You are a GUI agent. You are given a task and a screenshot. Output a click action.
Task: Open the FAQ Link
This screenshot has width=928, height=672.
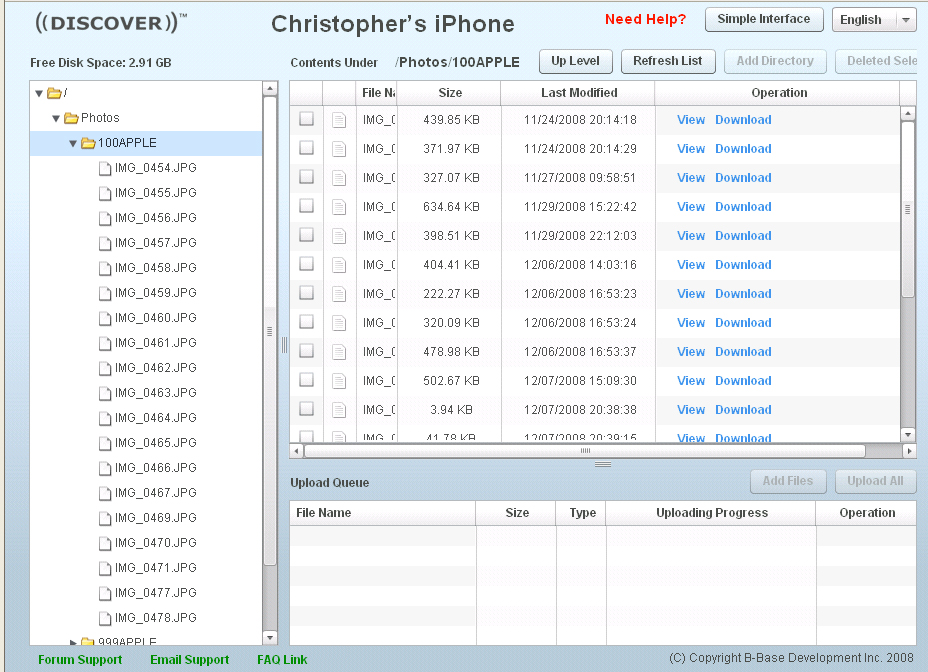[282, 660]
